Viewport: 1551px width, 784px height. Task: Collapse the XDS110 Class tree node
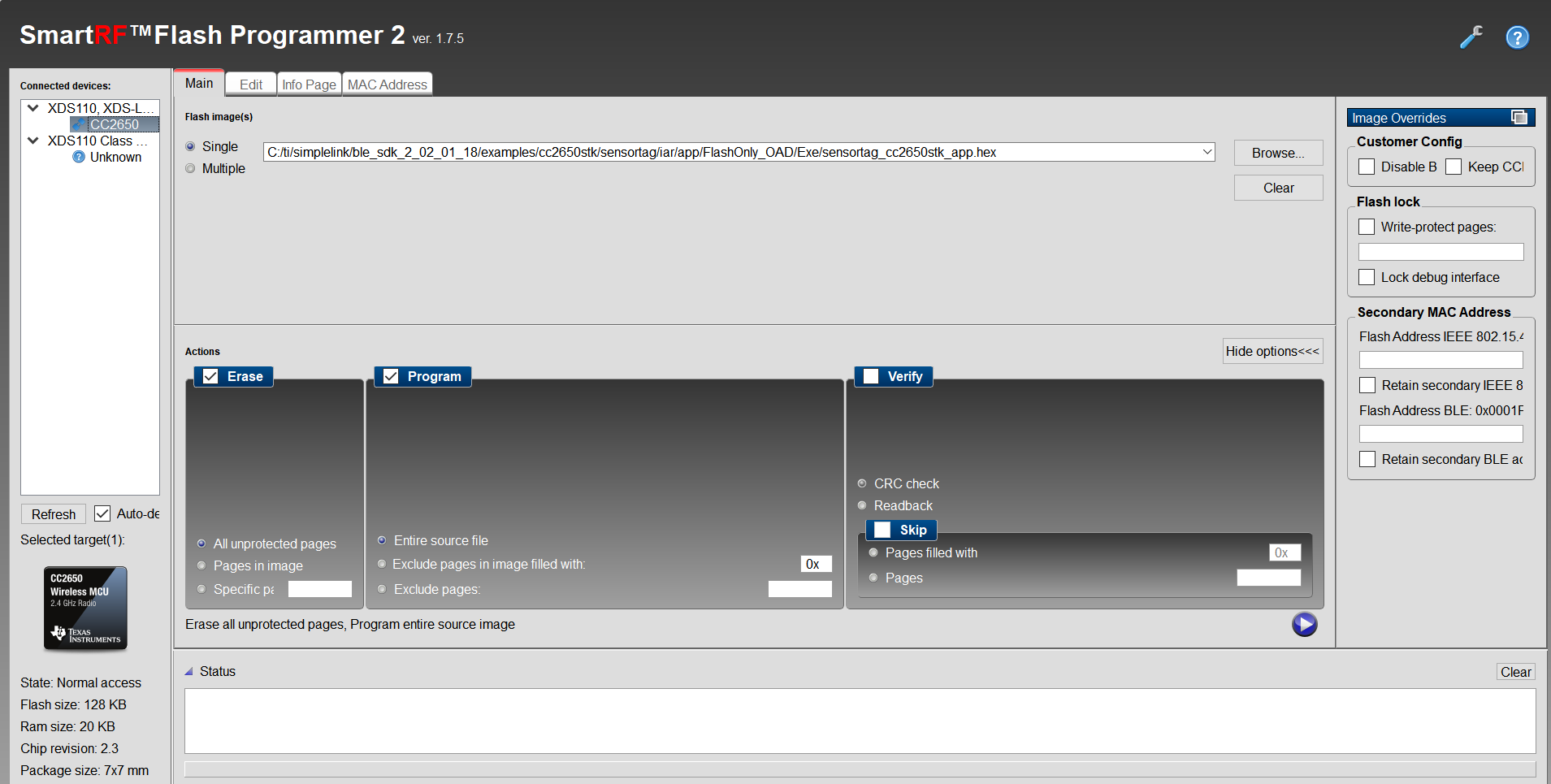tap(33, 140)
